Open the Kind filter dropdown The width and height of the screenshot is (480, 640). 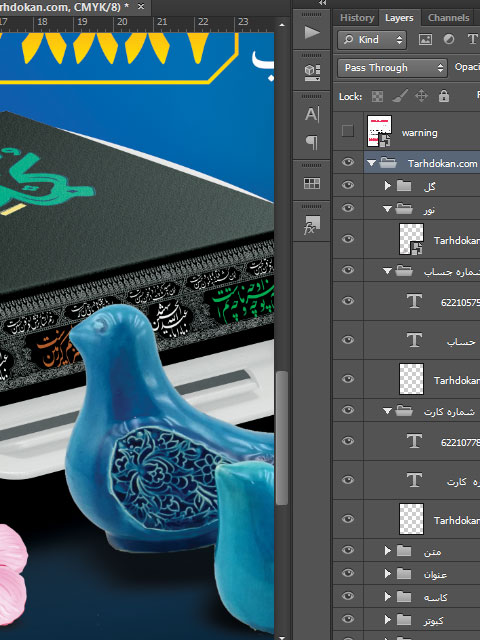point(372,40)
